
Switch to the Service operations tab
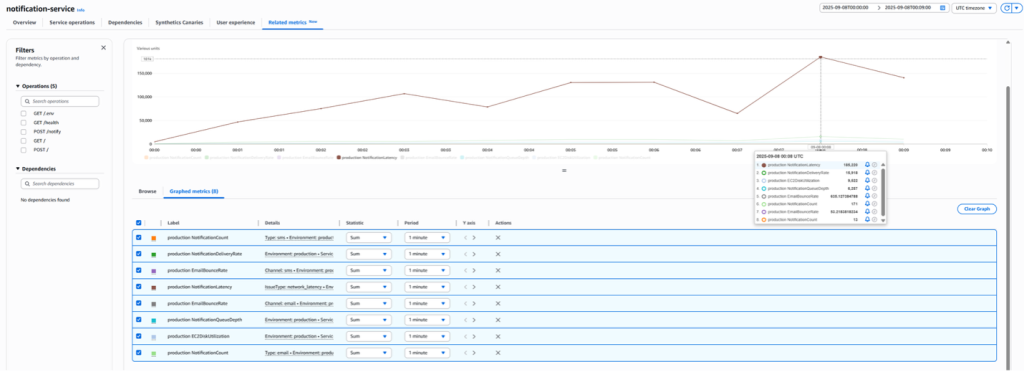coord(72,22)
